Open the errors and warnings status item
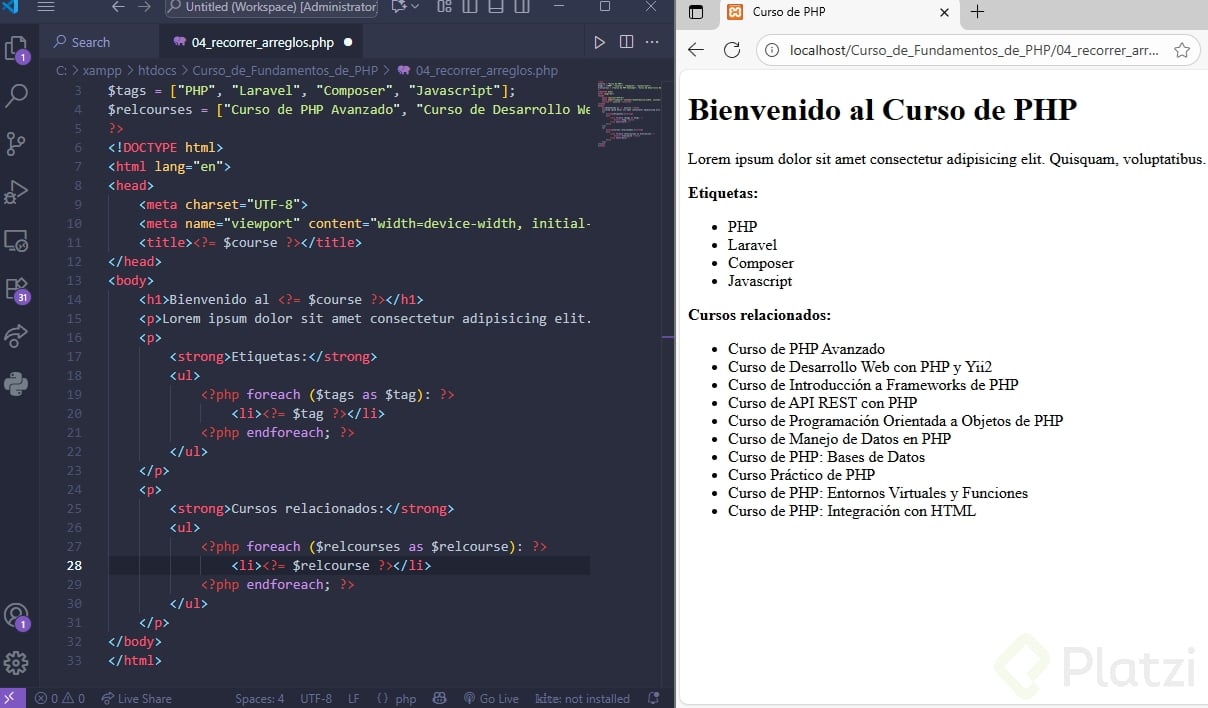 60,698
